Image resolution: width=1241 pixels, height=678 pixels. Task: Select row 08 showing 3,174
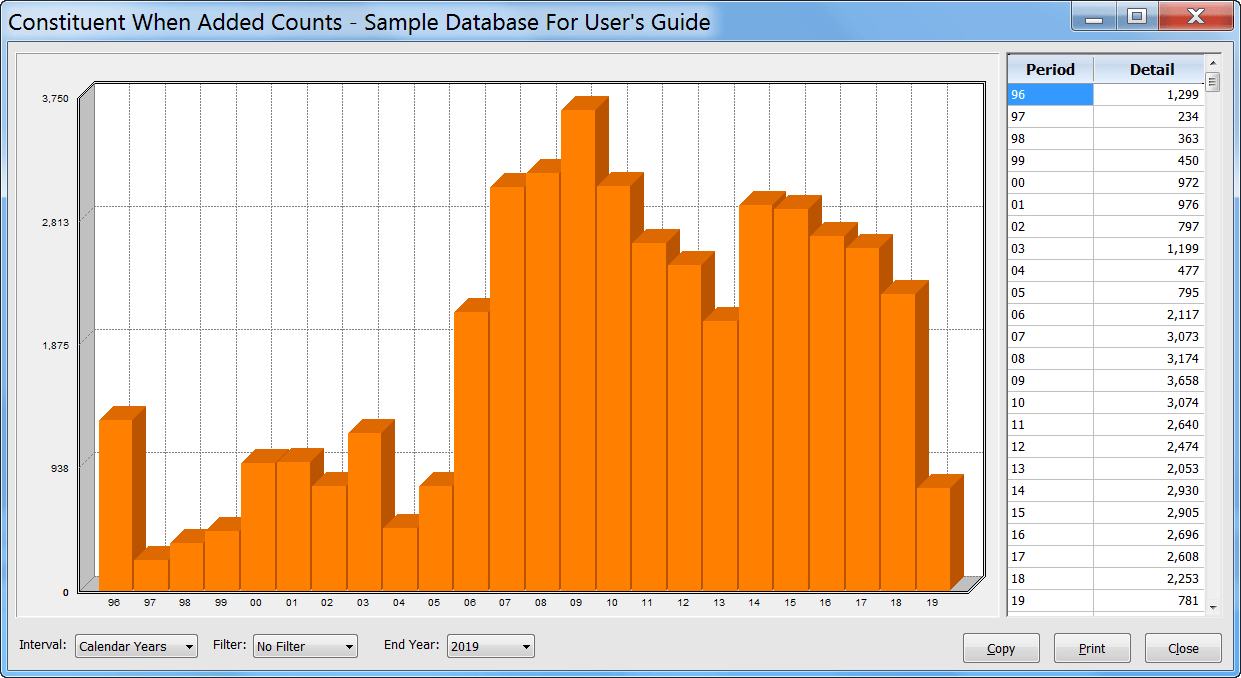(x=1100, y=358)
